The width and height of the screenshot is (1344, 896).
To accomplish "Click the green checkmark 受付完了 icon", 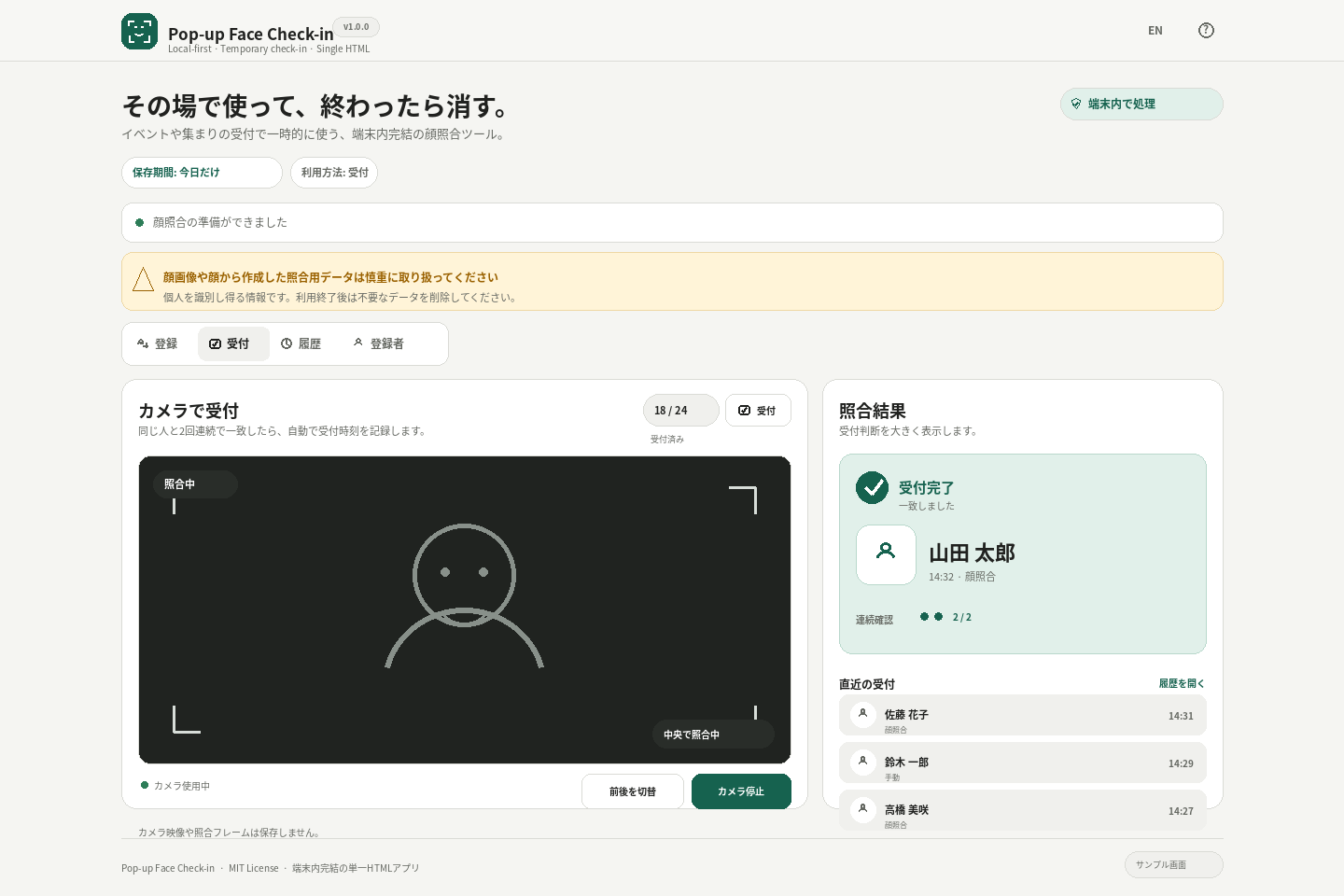I will click(872, 487).
